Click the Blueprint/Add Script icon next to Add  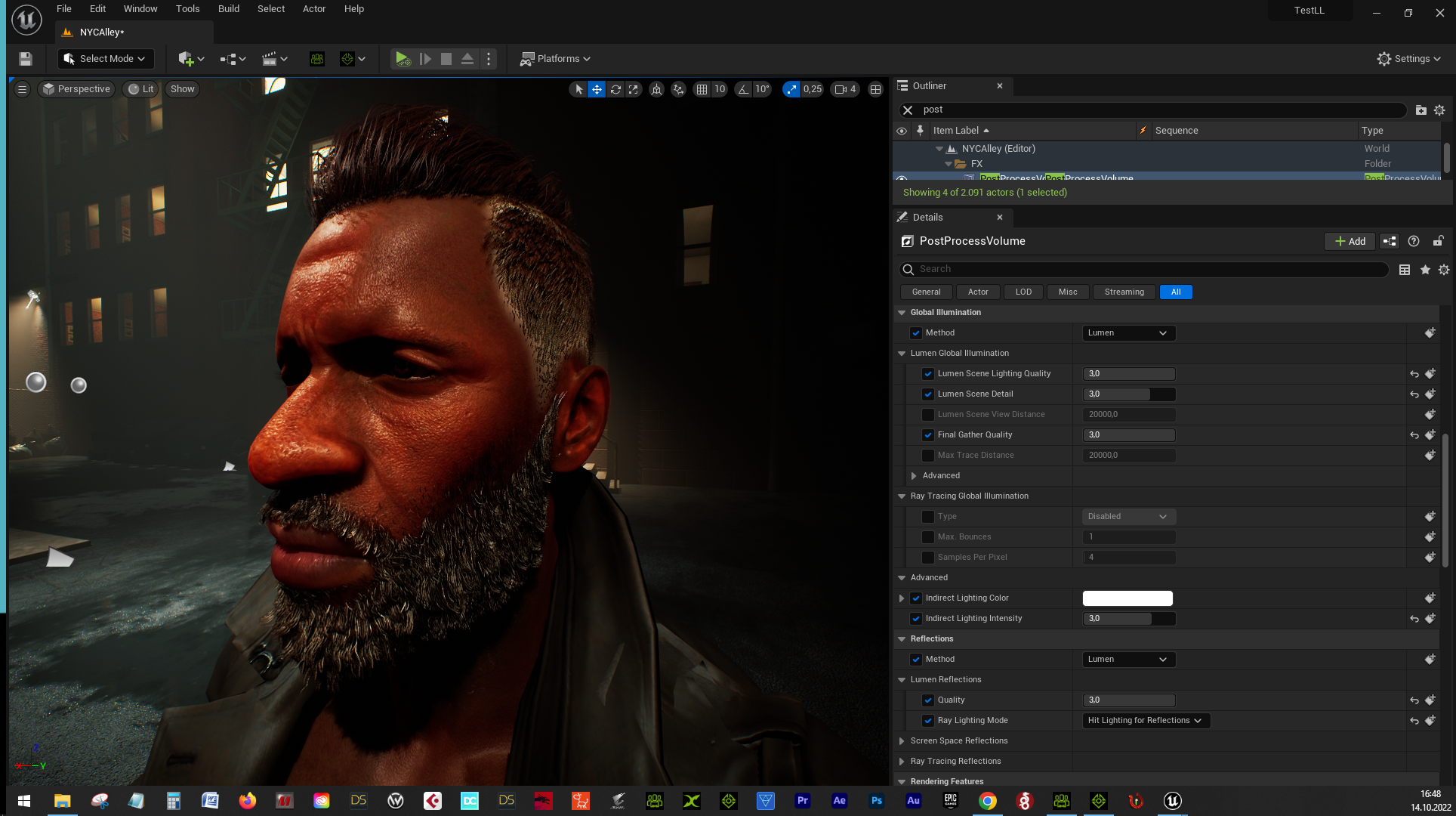pos(1390,241)
